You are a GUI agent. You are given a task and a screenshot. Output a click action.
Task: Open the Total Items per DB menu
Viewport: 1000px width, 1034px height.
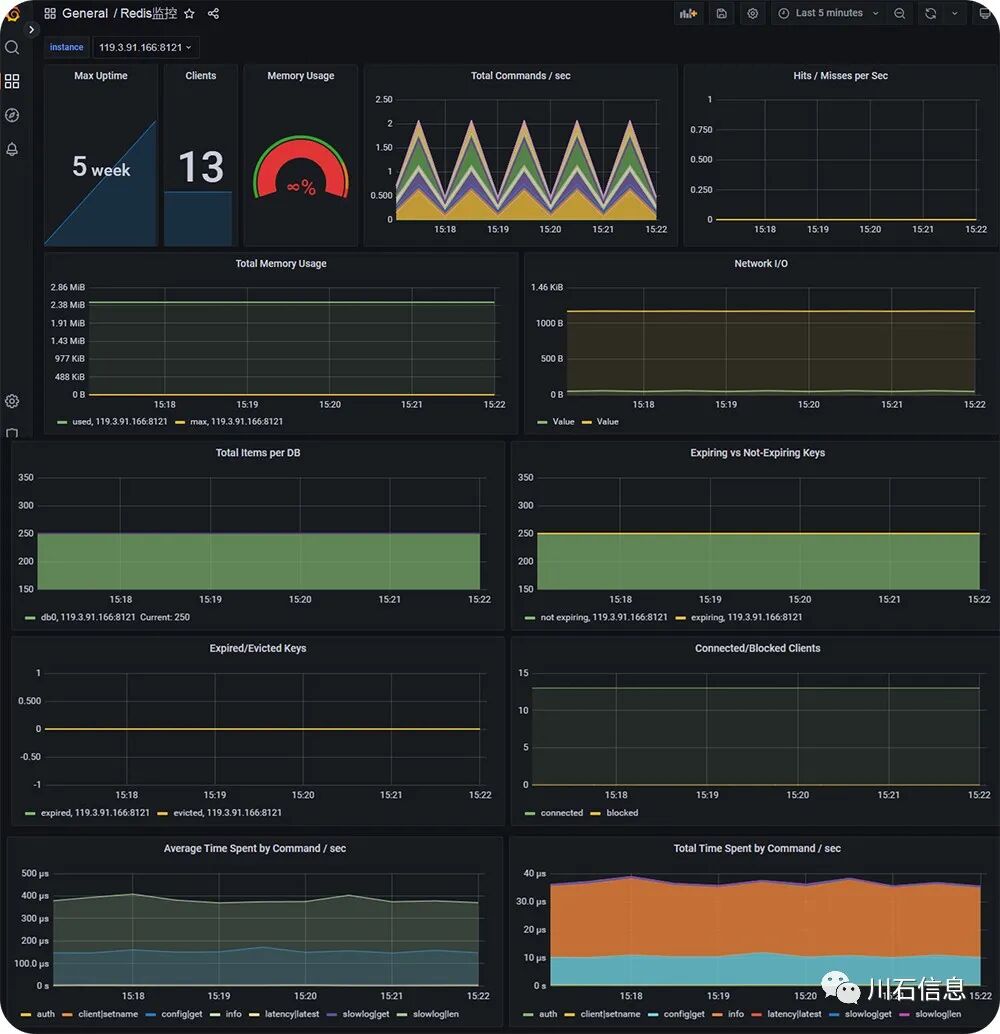pos(258,453)
